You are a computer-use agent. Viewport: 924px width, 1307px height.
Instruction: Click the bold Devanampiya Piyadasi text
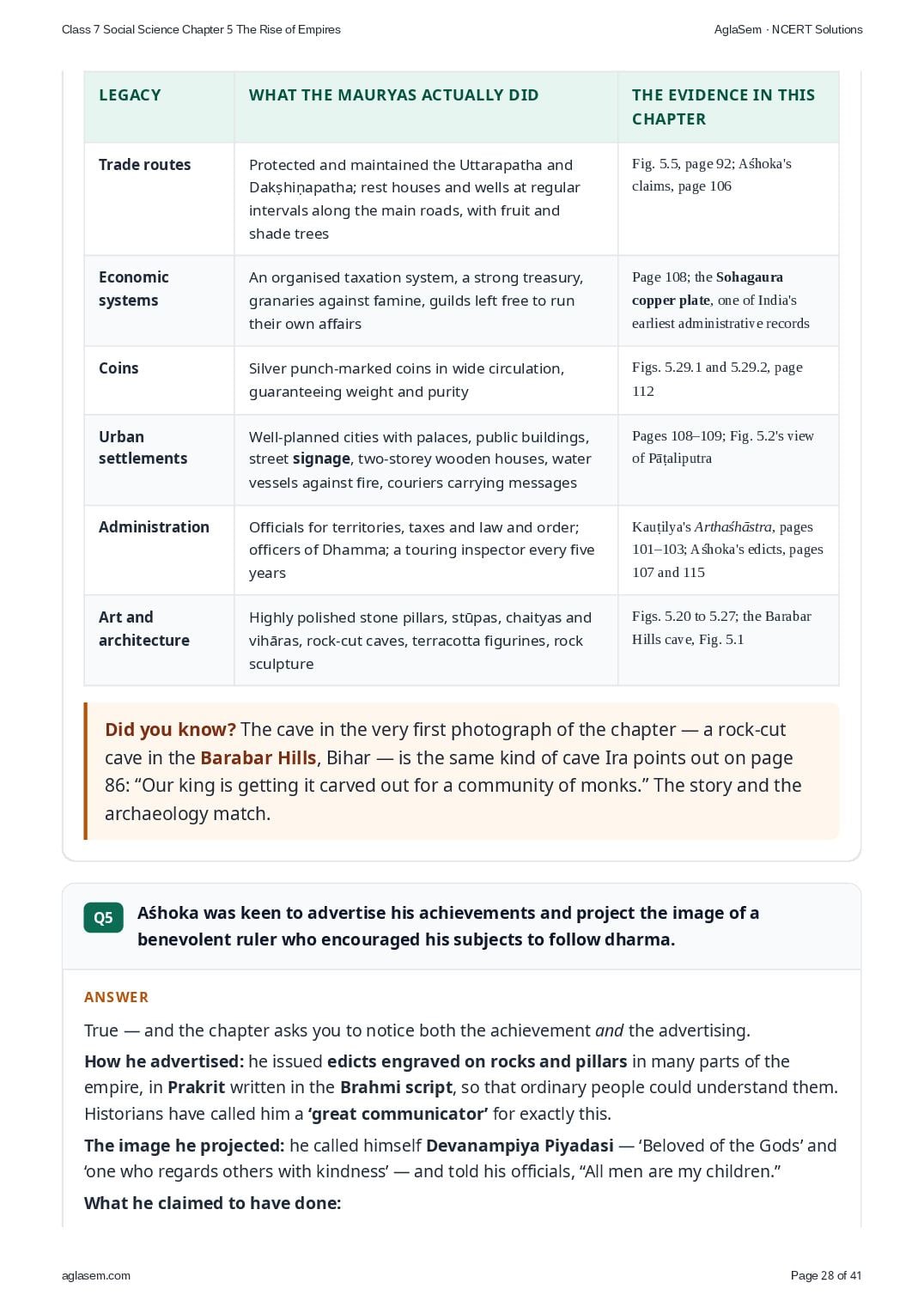[520, 1146]
